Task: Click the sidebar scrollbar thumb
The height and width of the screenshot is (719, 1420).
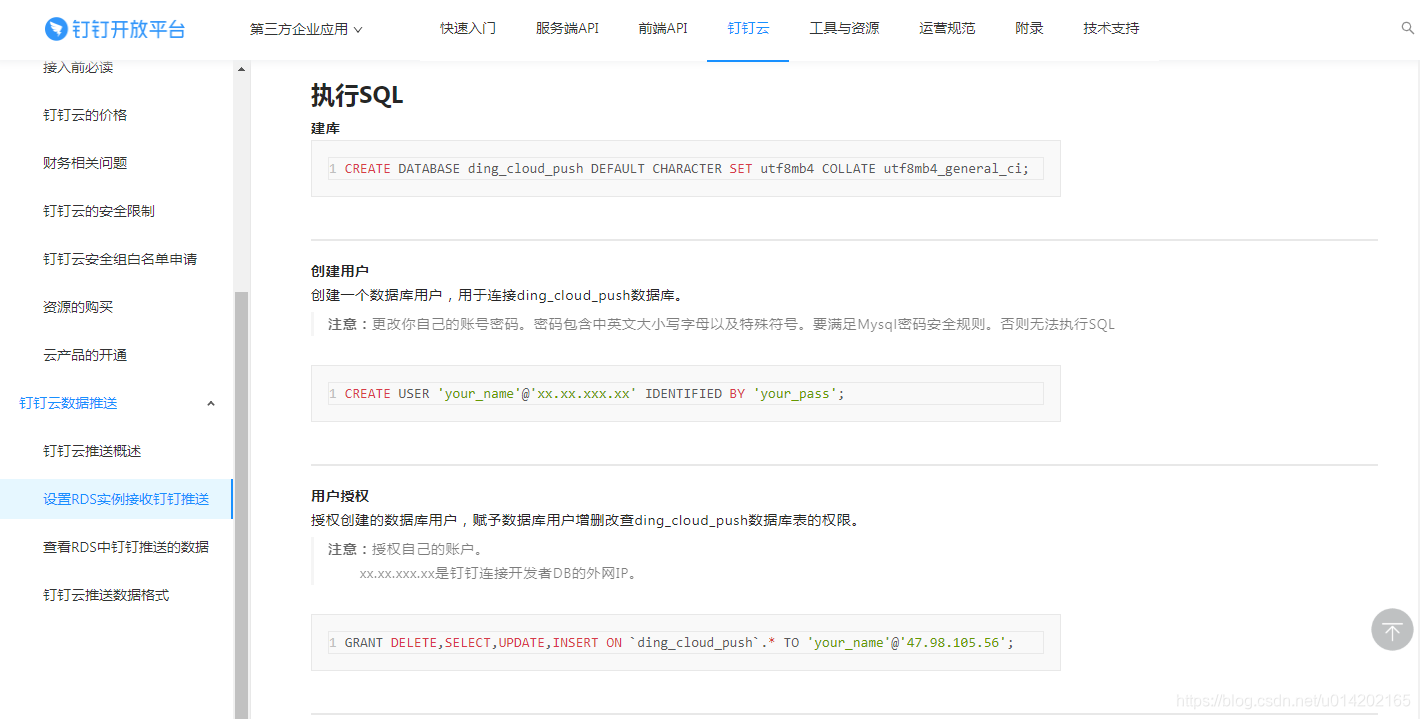Action: pos(241,505)
